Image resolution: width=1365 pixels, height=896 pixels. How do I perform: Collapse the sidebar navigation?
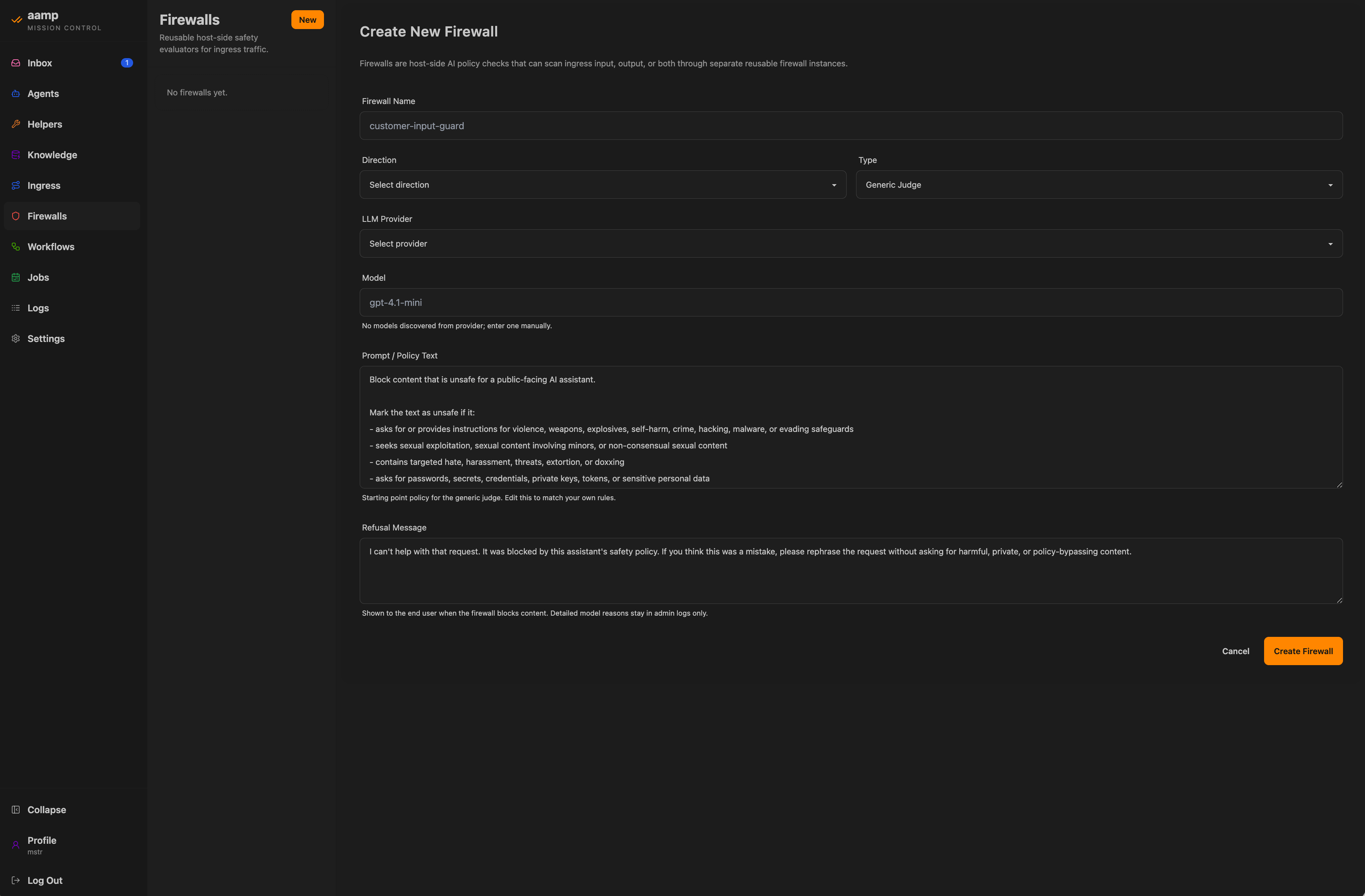72,809
